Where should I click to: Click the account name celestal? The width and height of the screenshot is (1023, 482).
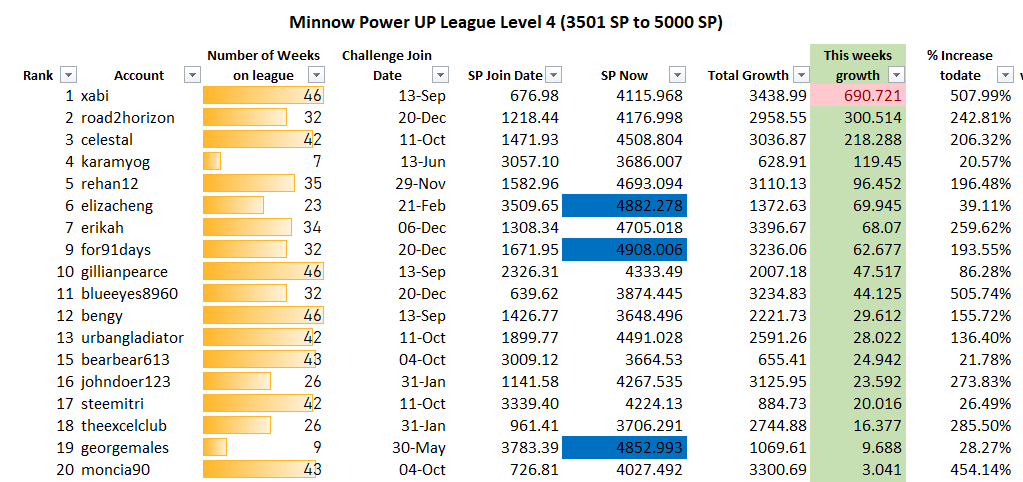coord(107,140)
